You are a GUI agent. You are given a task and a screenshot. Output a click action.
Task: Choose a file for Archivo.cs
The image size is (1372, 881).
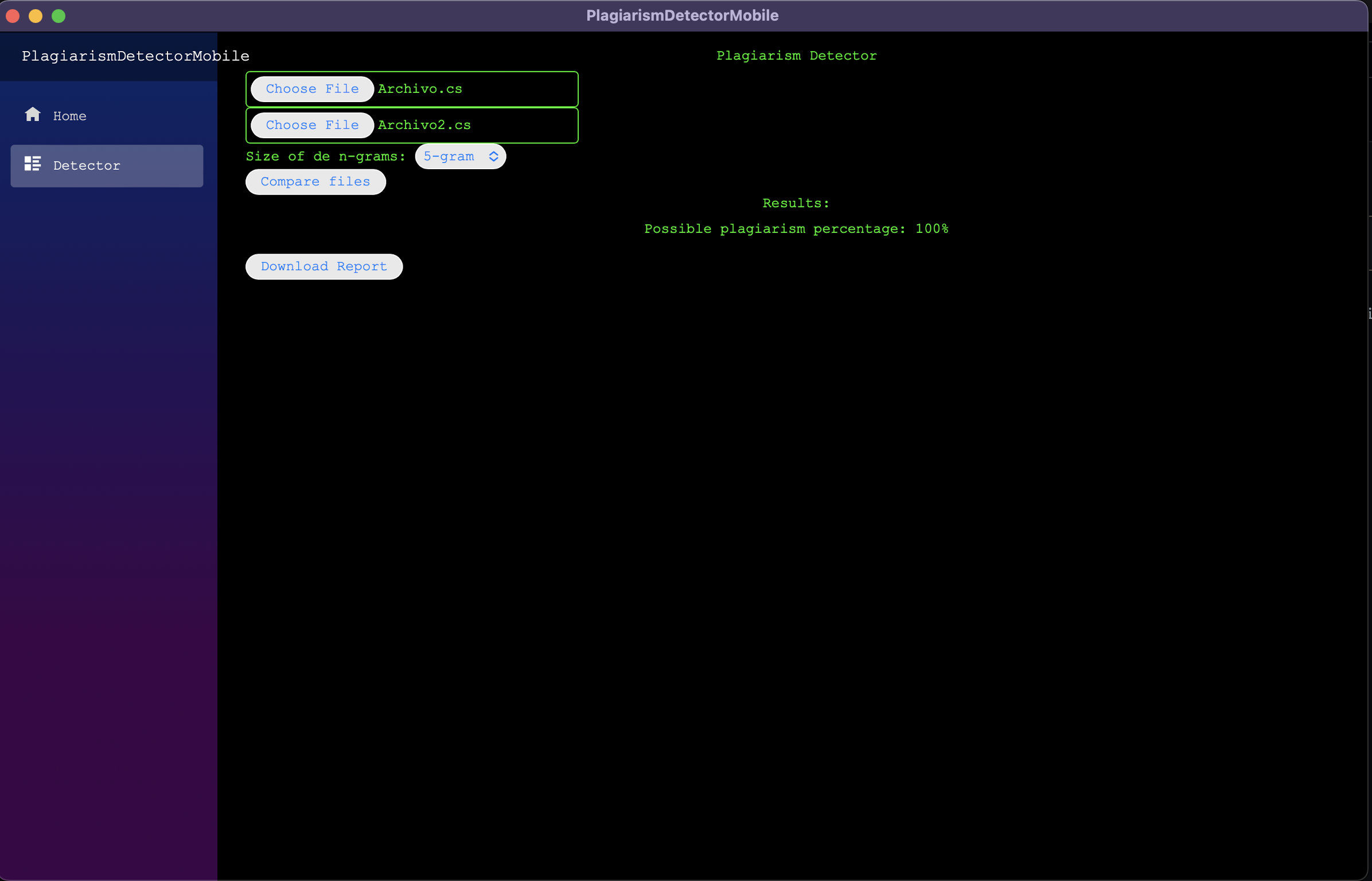pos(311,88)
